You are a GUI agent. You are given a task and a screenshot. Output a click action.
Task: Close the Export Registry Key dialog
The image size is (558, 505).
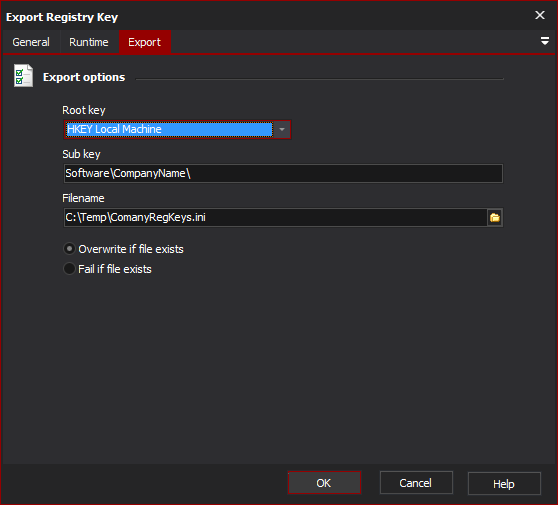point(540,15)
